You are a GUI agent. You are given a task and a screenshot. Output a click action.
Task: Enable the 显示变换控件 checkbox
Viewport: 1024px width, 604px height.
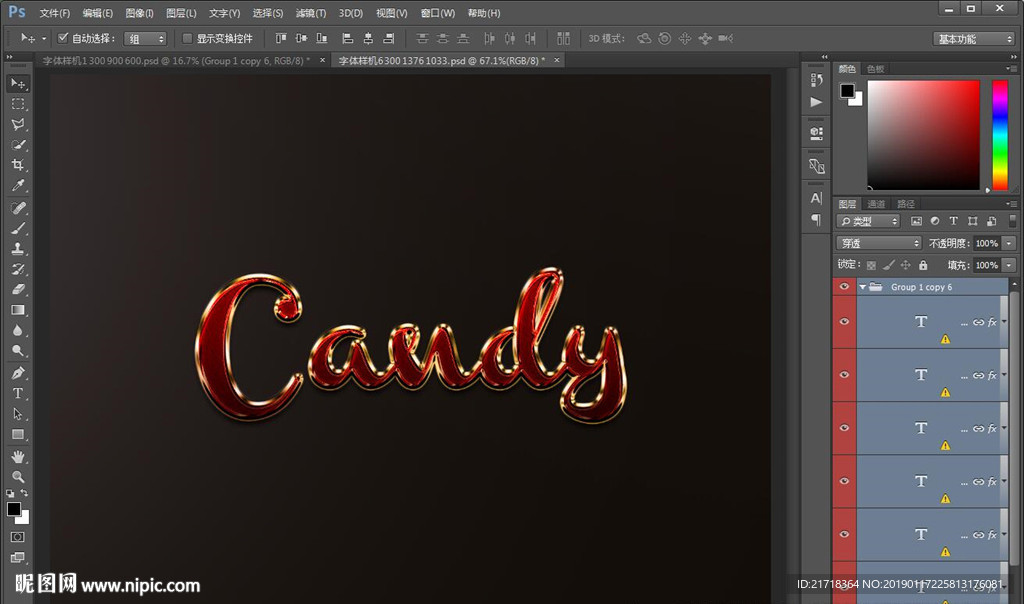(x=187, y=38)
